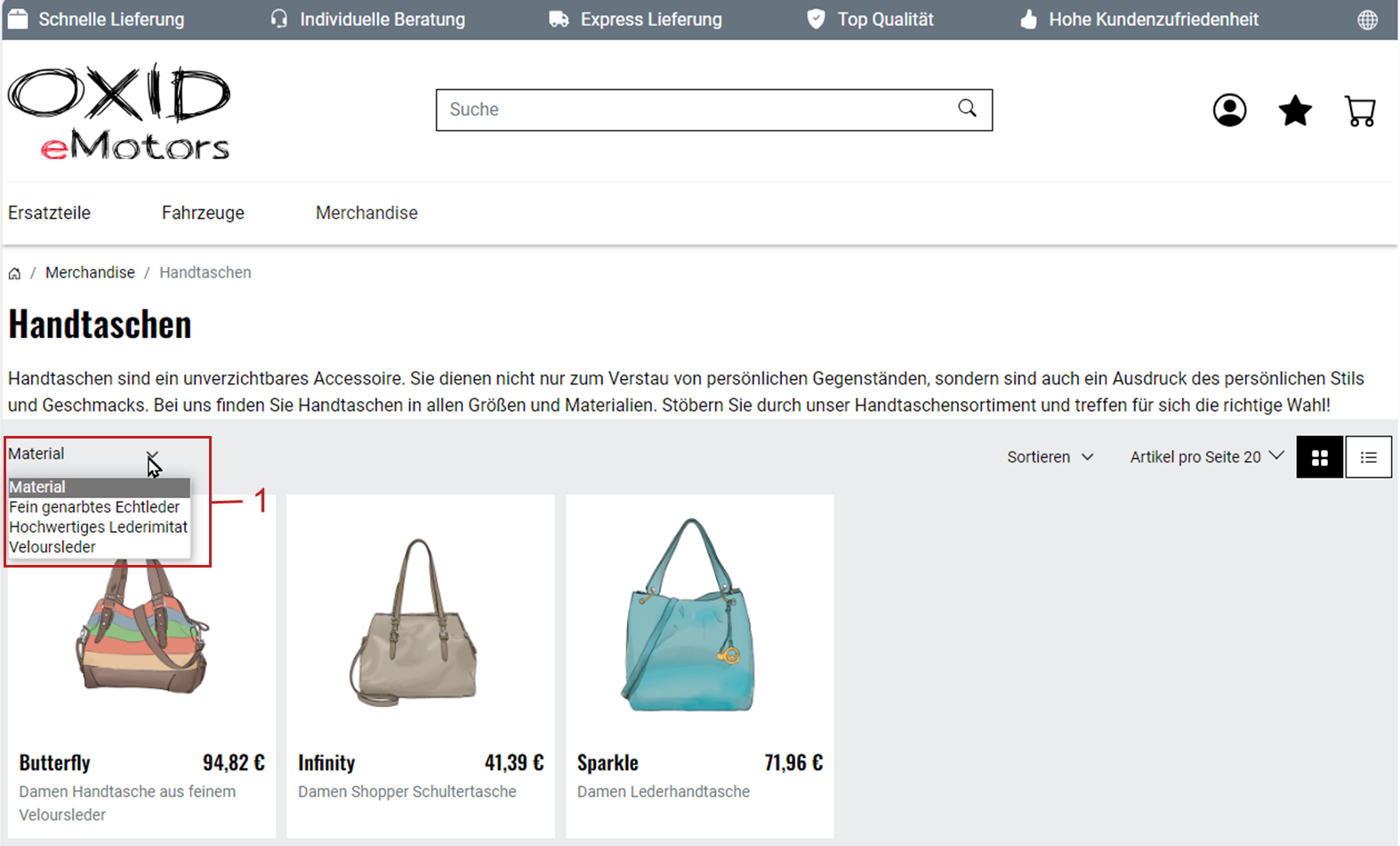
Task: Click the search magnifier icon
Action: (967, 109)
